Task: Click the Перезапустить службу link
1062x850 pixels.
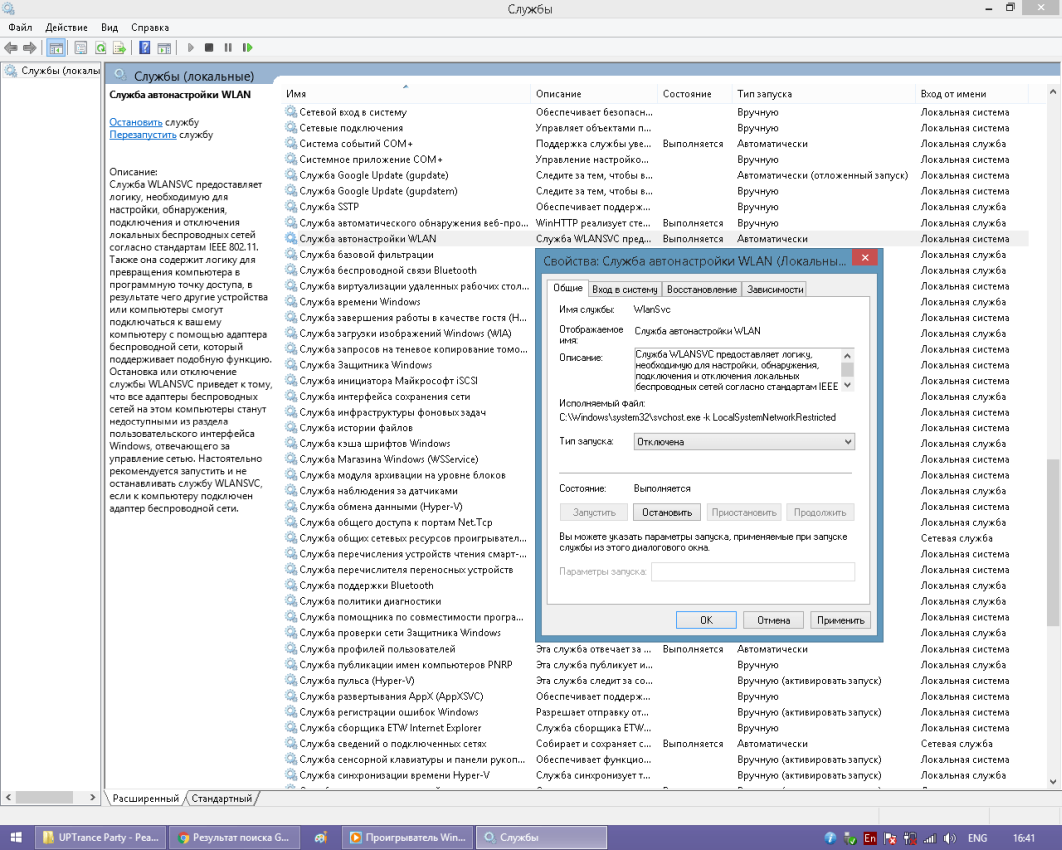Action: (x=143, y=134)
